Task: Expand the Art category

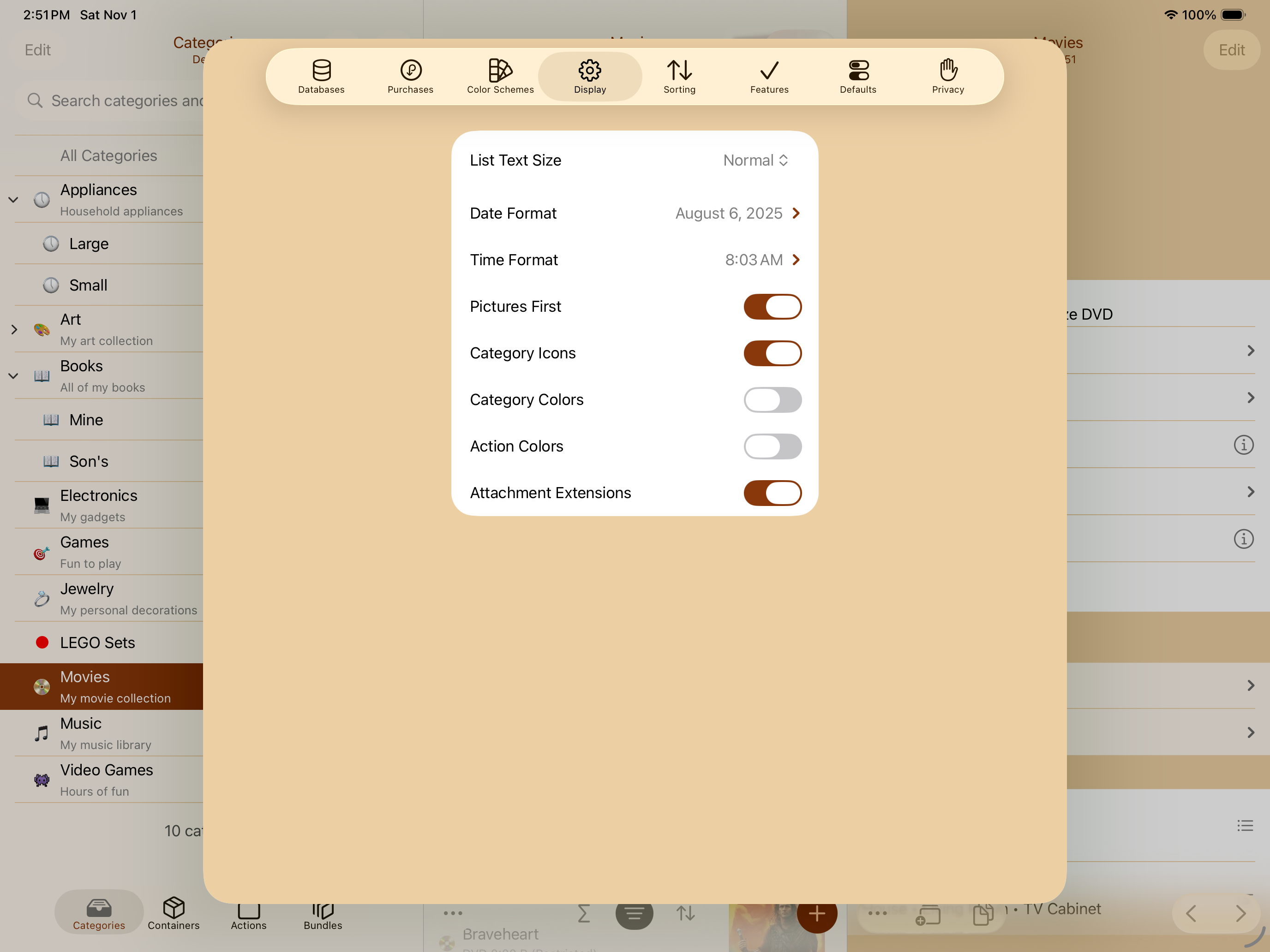Action: [14, 329]
